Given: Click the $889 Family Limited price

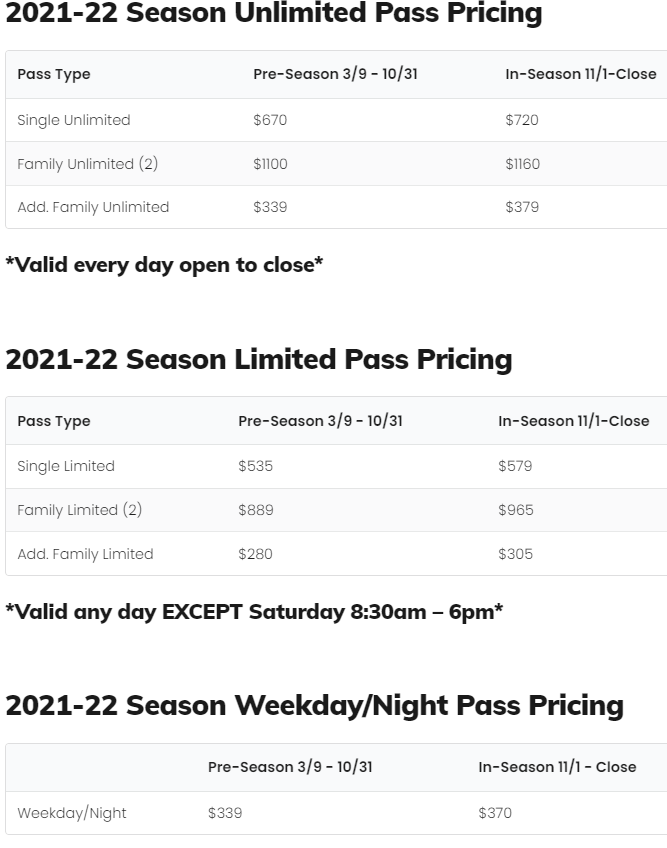Looking at the screenshot, I should (x=255, y=510).
